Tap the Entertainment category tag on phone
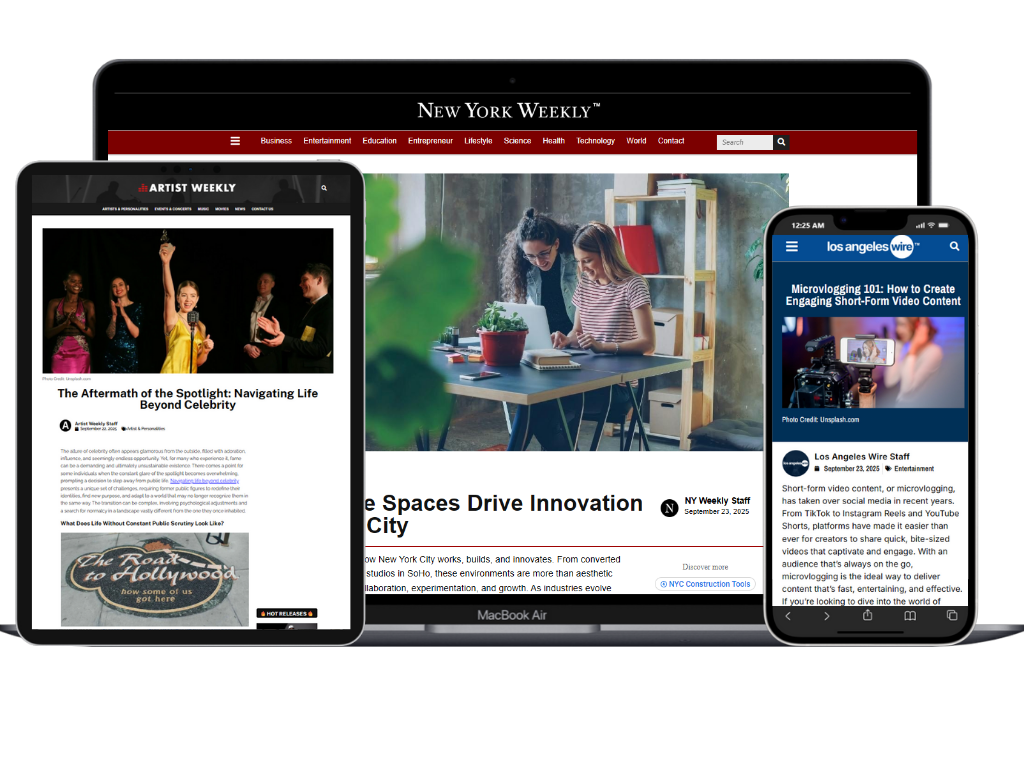The width and height of the screenshot is (1024, 768). click(914, 468)
